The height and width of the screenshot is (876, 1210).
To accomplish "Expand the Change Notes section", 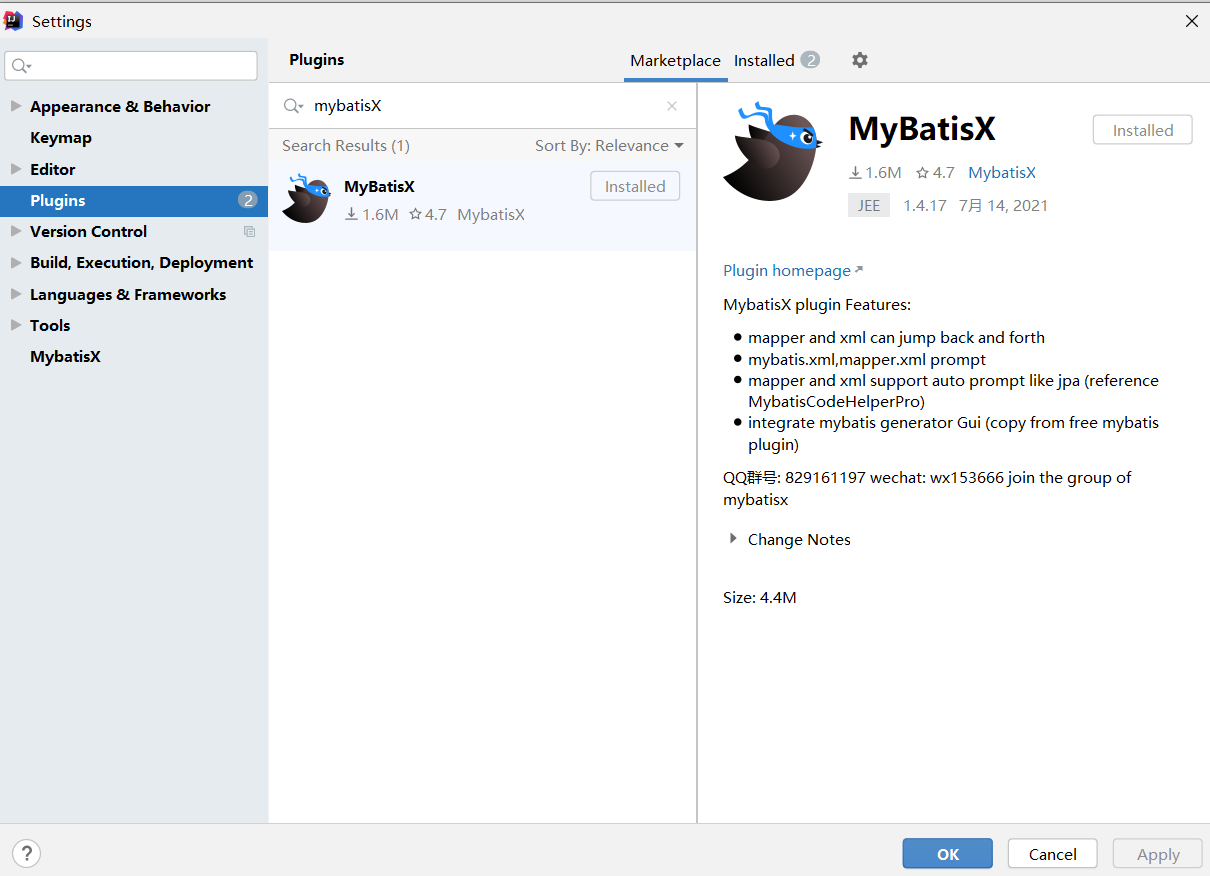I will tap(733, 539).
